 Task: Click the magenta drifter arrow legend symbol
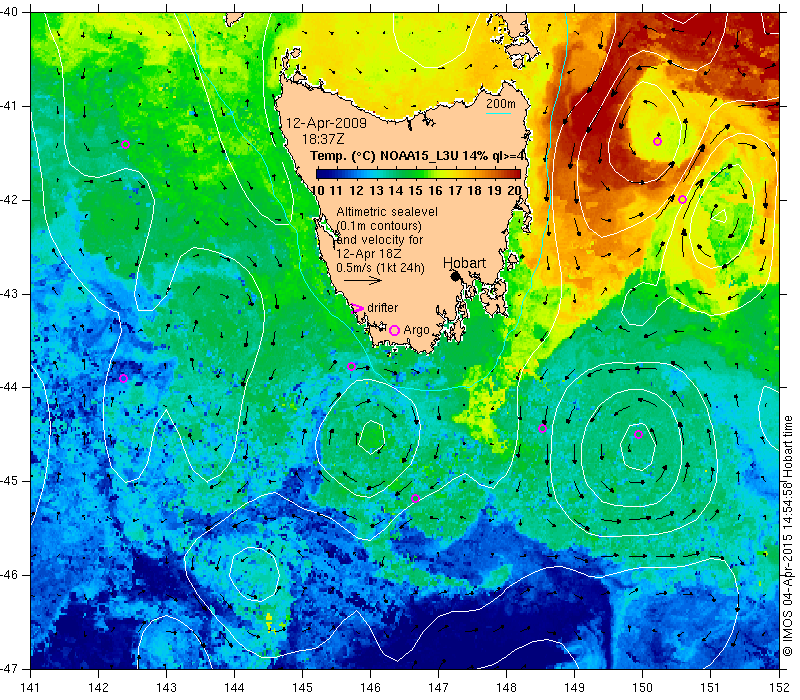coord(357,308)
